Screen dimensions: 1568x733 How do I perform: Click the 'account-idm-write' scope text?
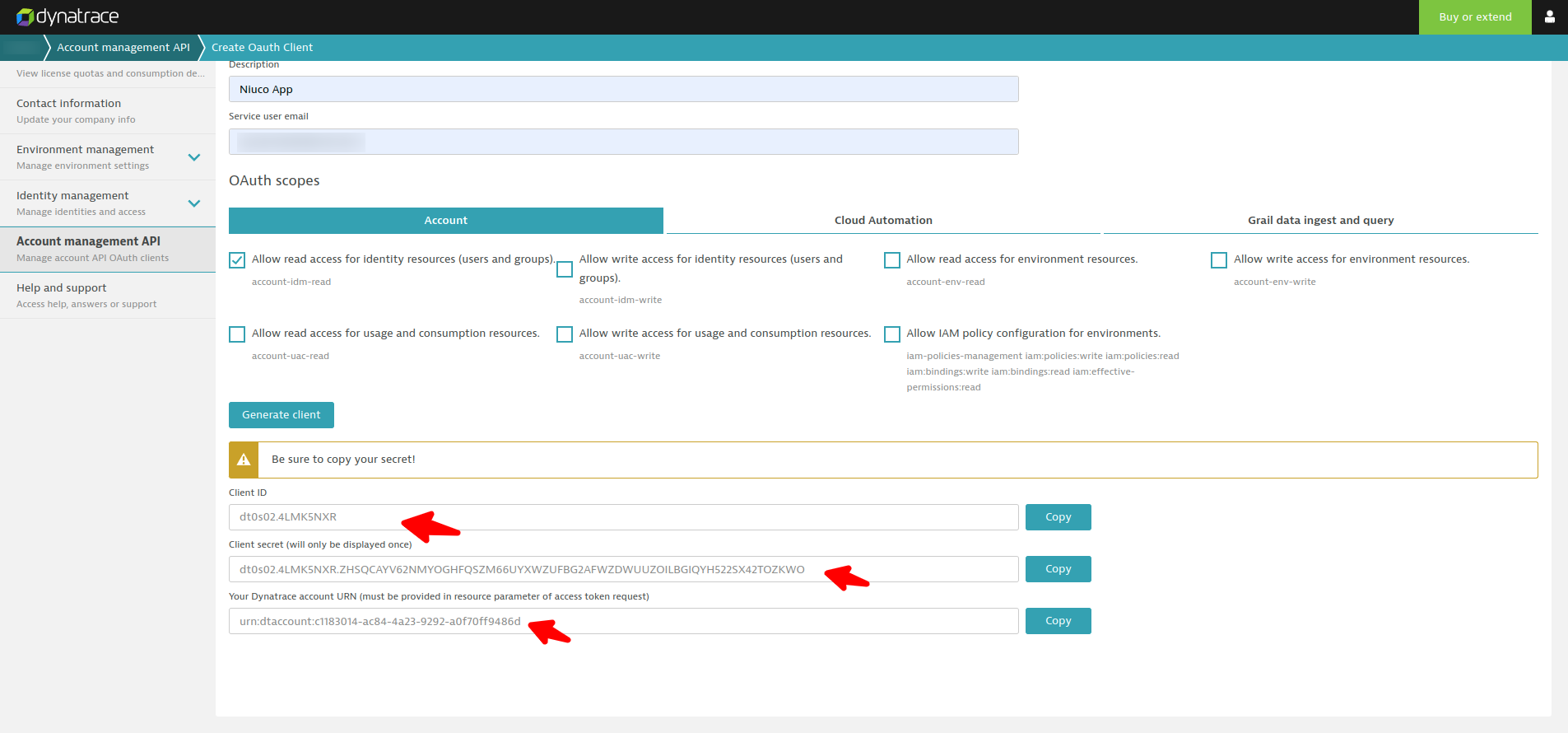[621, 301]
